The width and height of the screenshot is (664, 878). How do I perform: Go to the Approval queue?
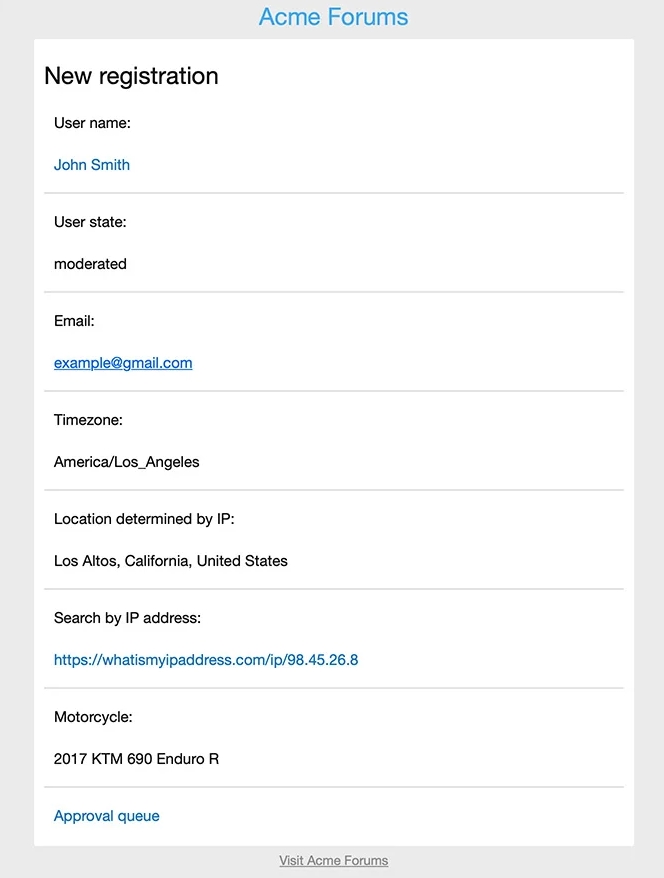(107, 816)
